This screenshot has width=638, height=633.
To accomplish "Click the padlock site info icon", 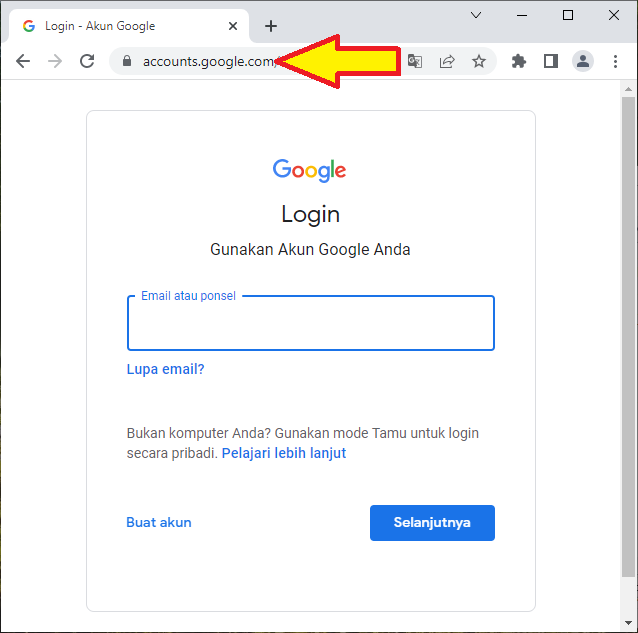I will click(127, 61).
